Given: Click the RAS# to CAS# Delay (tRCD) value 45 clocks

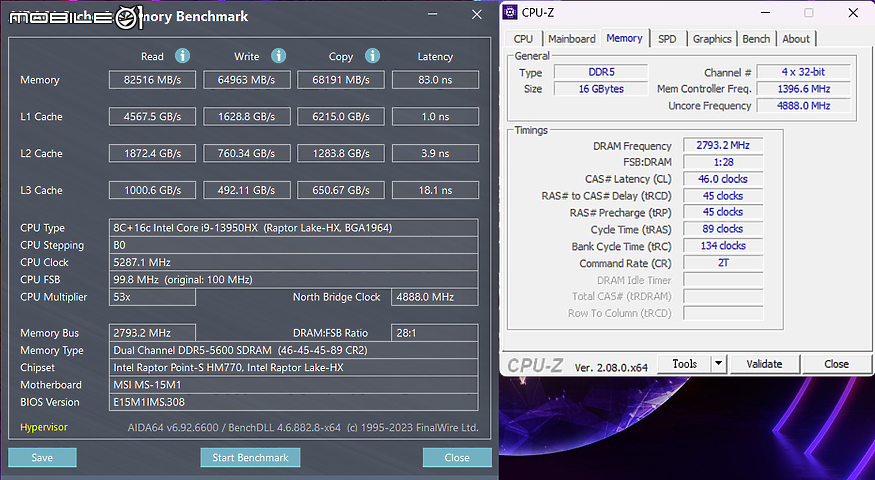Looking at the screenshot, I should [x=723, y=196].
